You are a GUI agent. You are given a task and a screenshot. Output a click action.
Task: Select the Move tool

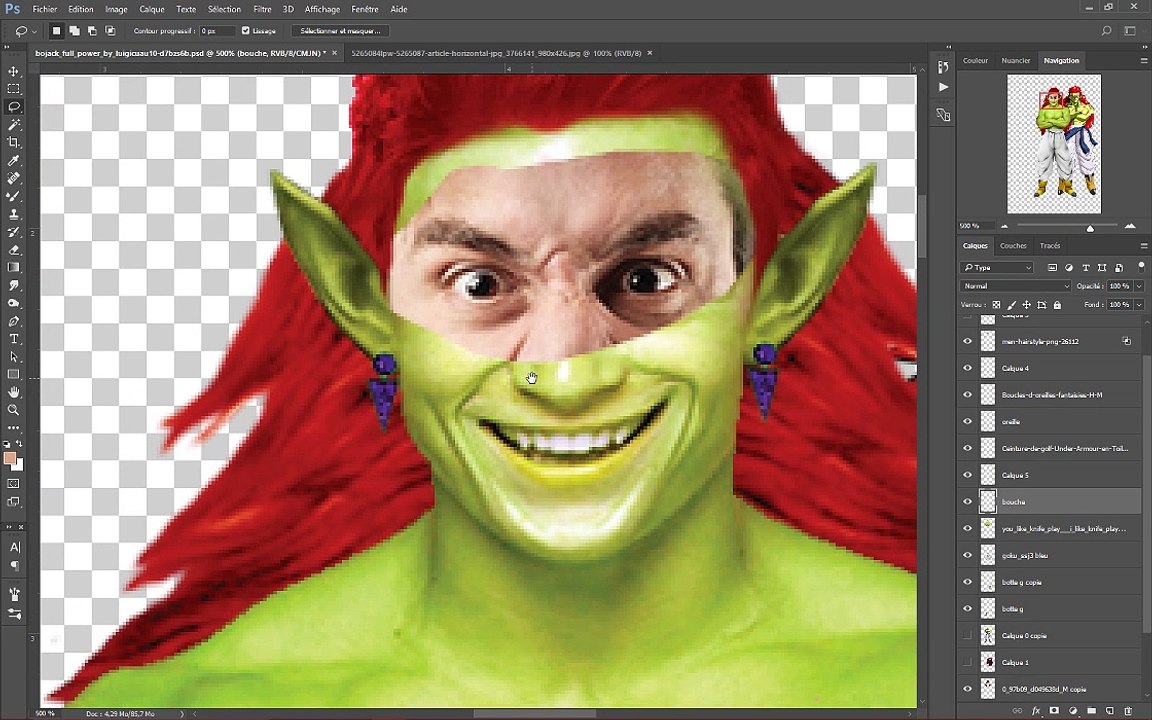pos(14,71)
